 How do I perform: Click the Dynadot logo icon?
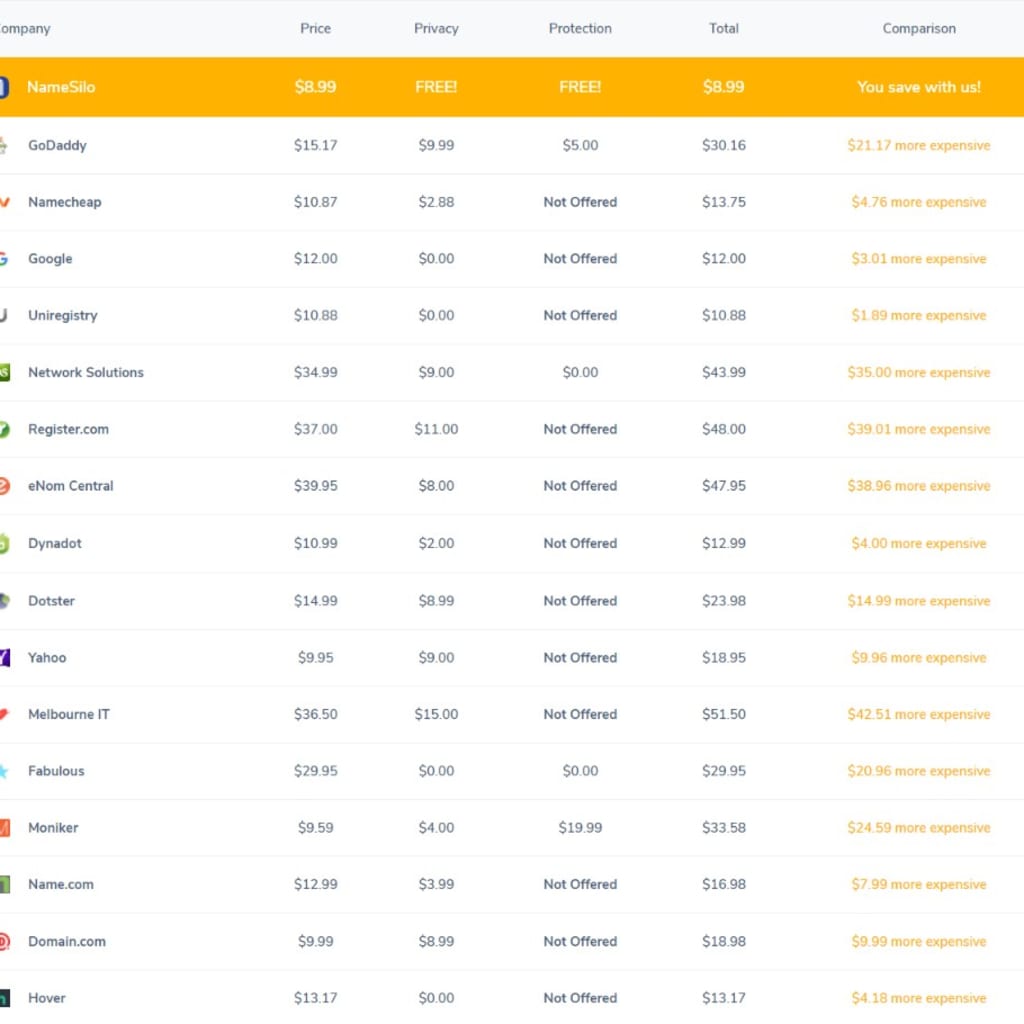pyautogui.click(x=4, y=543)
